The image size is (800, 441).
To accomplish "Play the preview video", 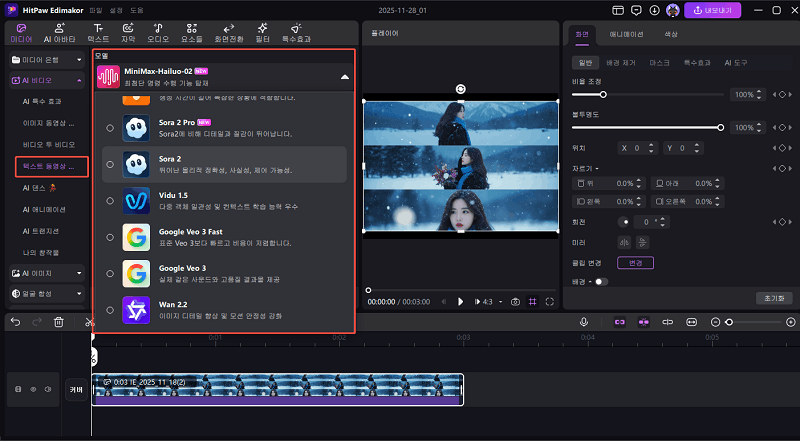I will coord(460,302).
